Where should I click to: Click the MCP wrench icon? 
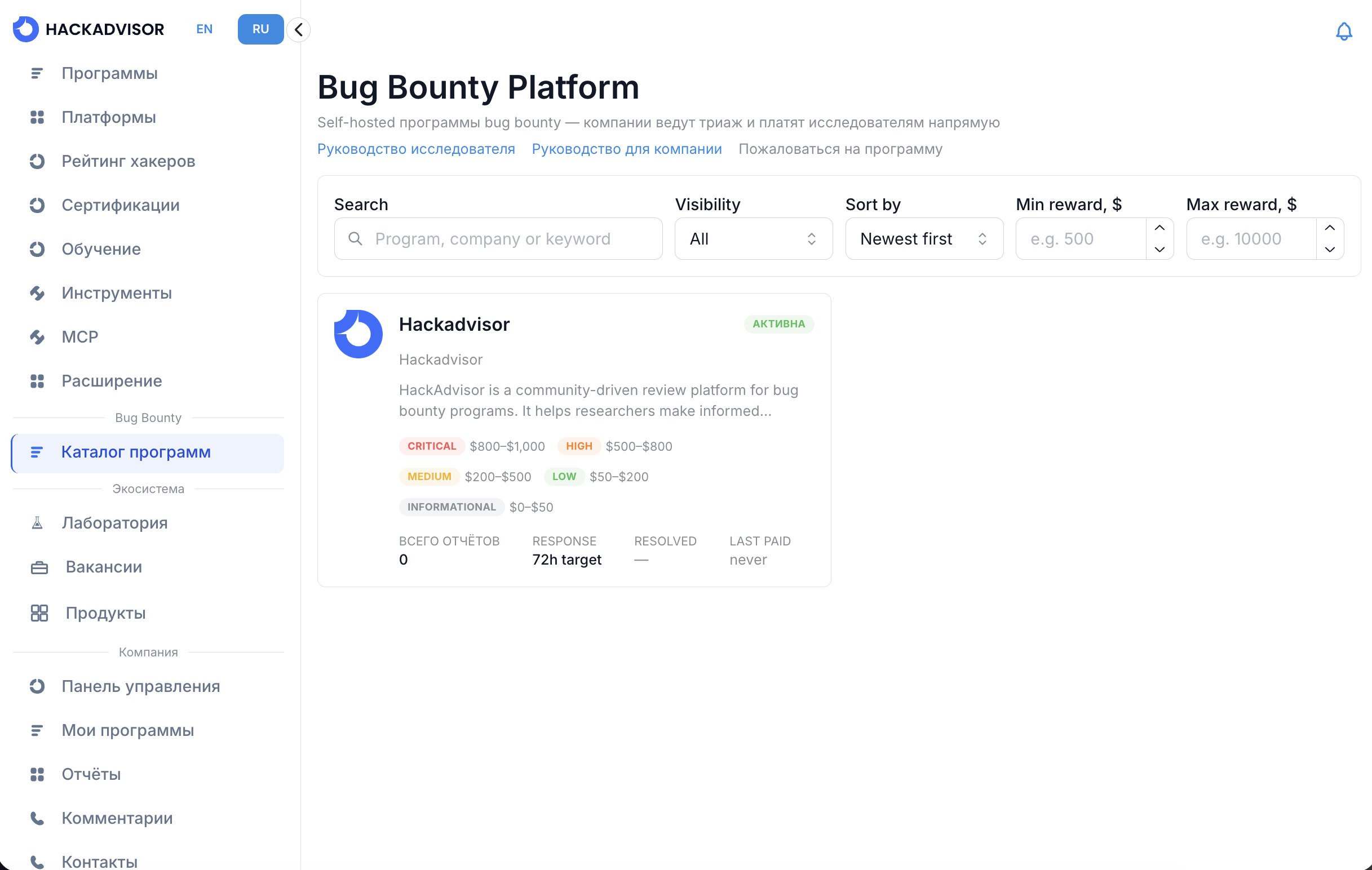pos(37,336)
